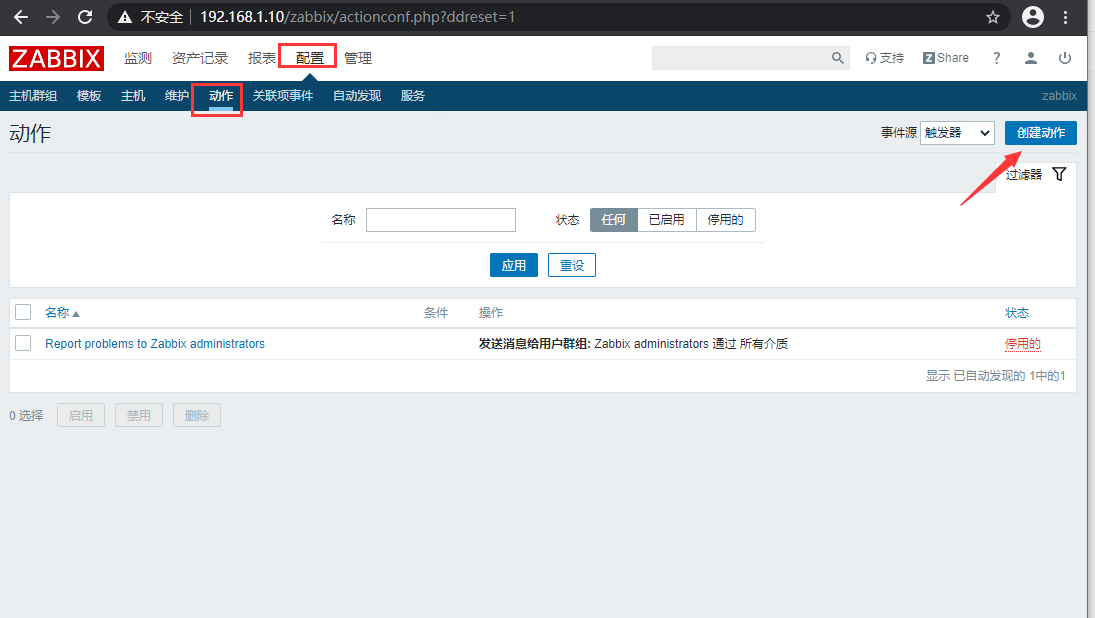
Task: Click the 重设 reset button
Action: tap(572, 265)
